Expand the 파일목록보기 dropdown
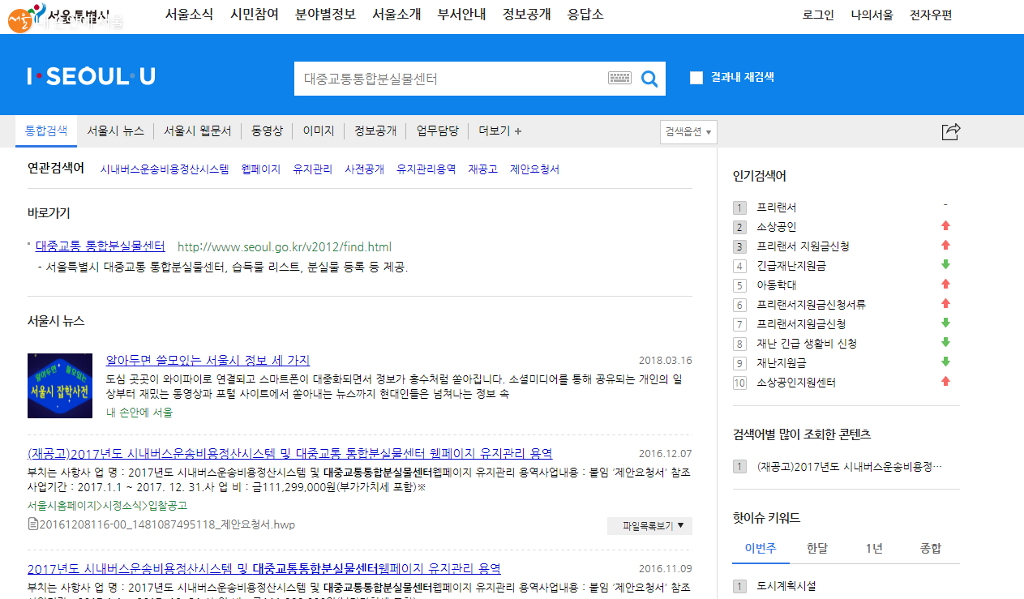The height and width of the screenshot is (599, 1024). [x=649, y=525]
